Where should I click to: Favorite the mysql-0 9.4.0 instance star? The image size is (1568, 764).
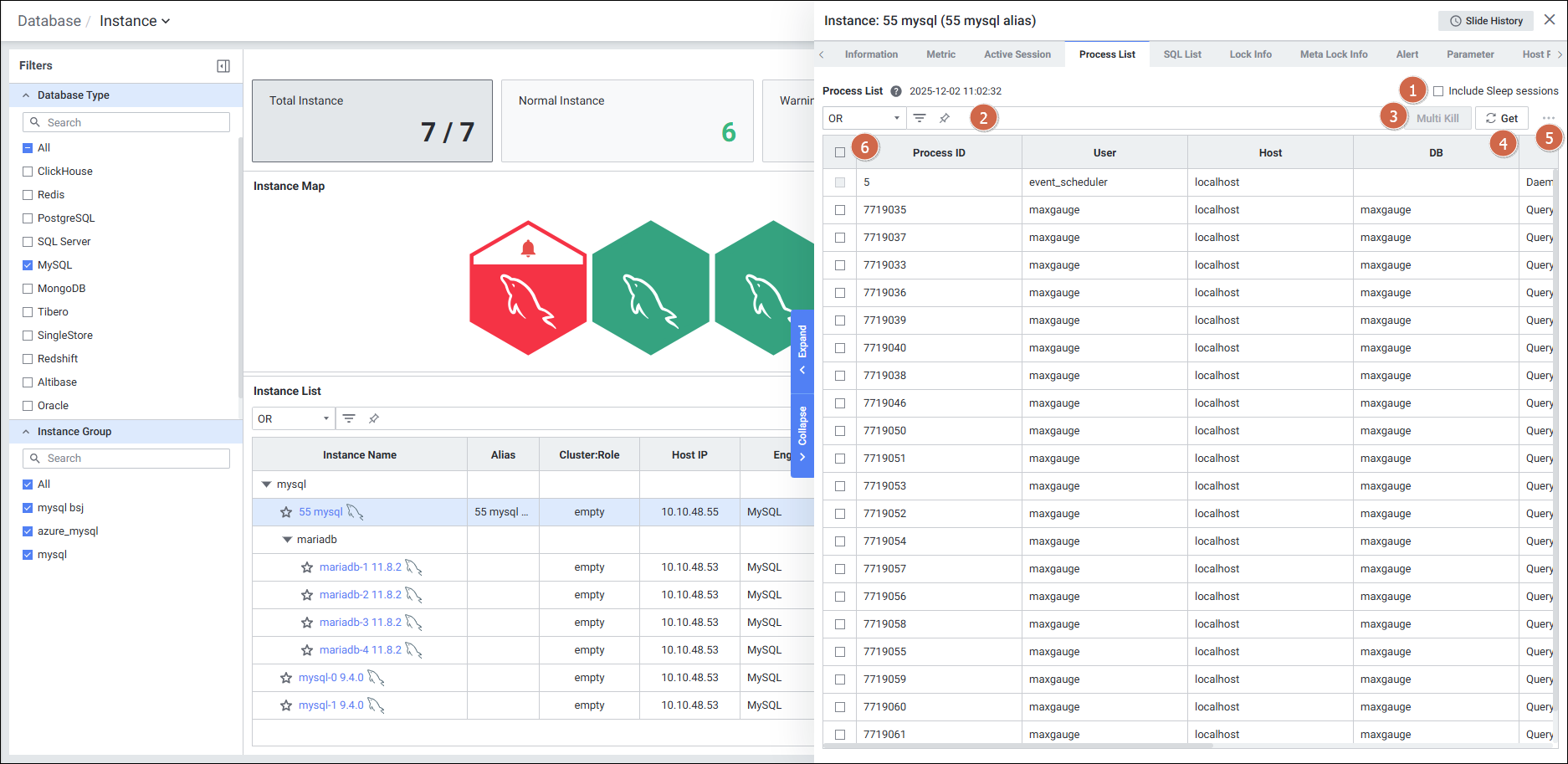point(286,678)
